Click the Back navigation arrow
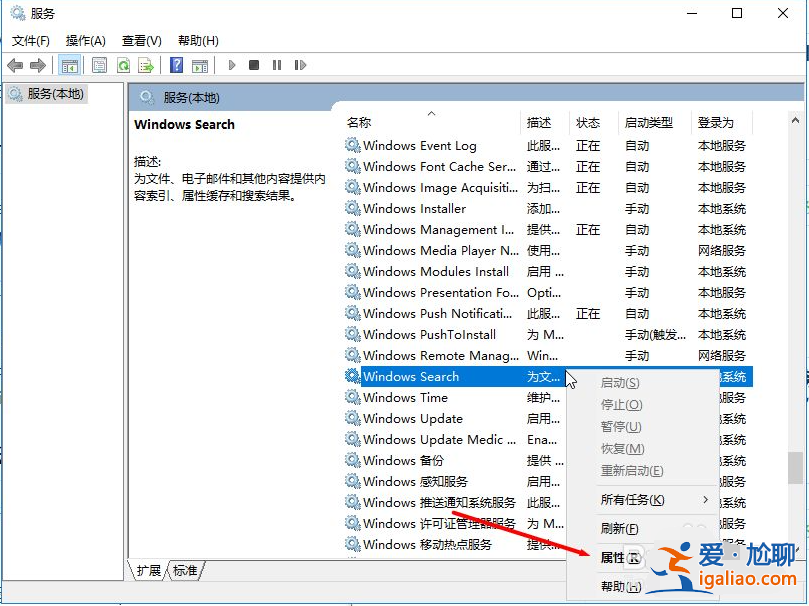The width and height of the screenshot is (809, 606). [14, 64]
